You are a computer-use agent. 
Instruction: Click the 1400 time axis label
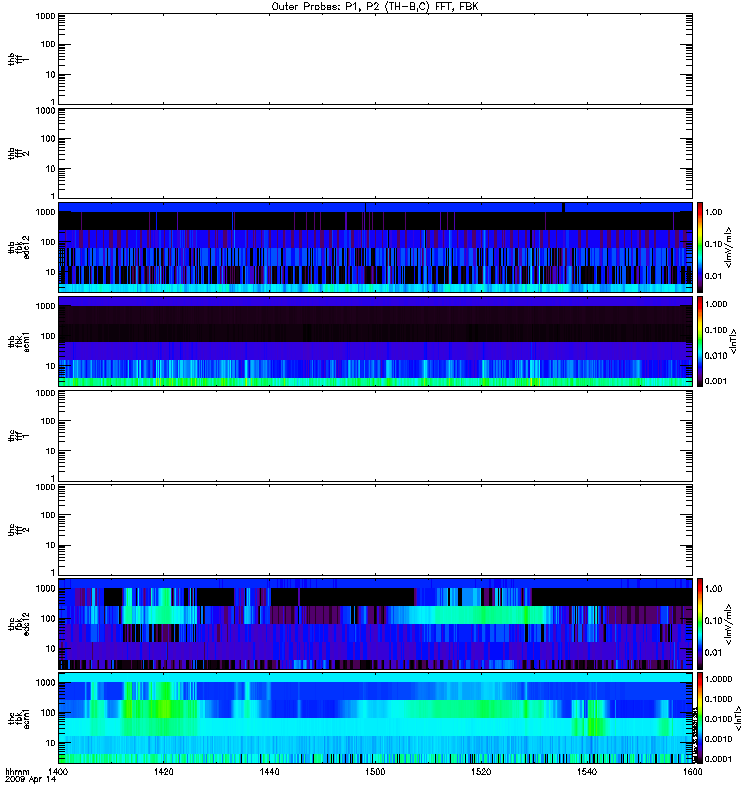click(x=58, y=771)
